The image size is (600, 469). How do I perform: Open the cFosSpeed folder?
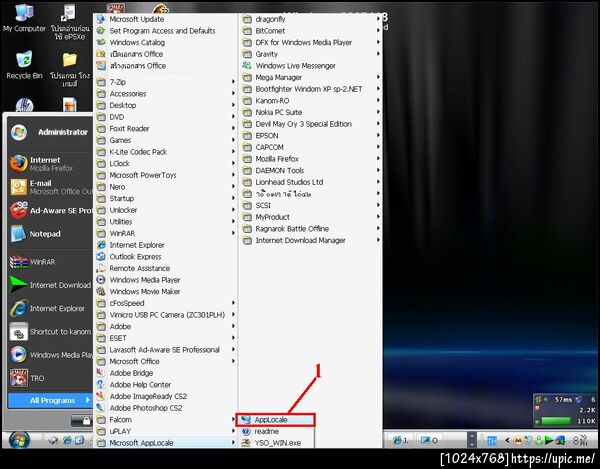click(166, 303)
